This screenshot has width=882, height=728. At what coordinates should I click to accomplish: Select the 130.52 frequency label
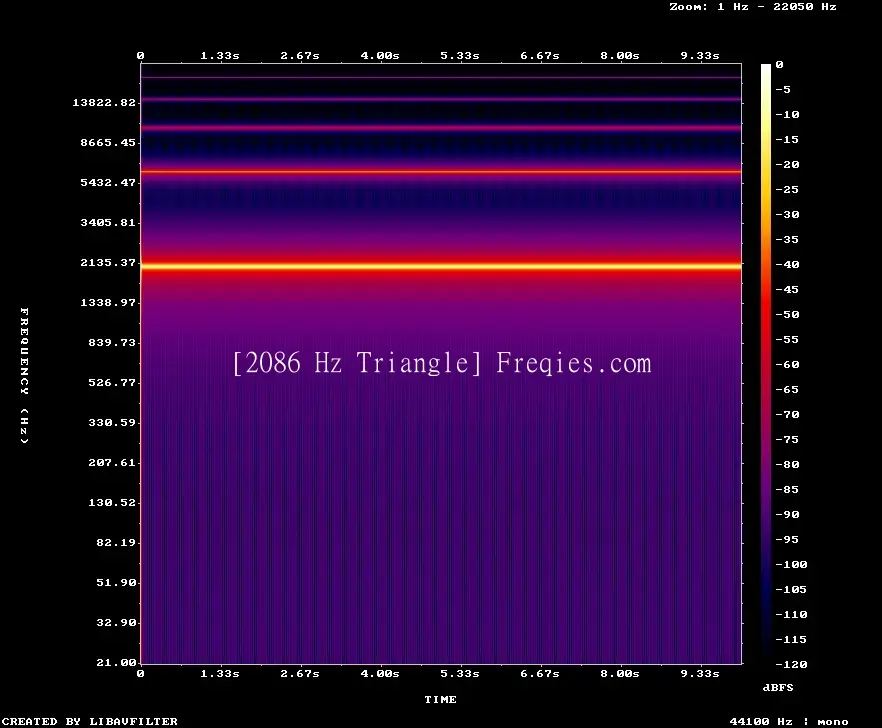pos(112,502)
